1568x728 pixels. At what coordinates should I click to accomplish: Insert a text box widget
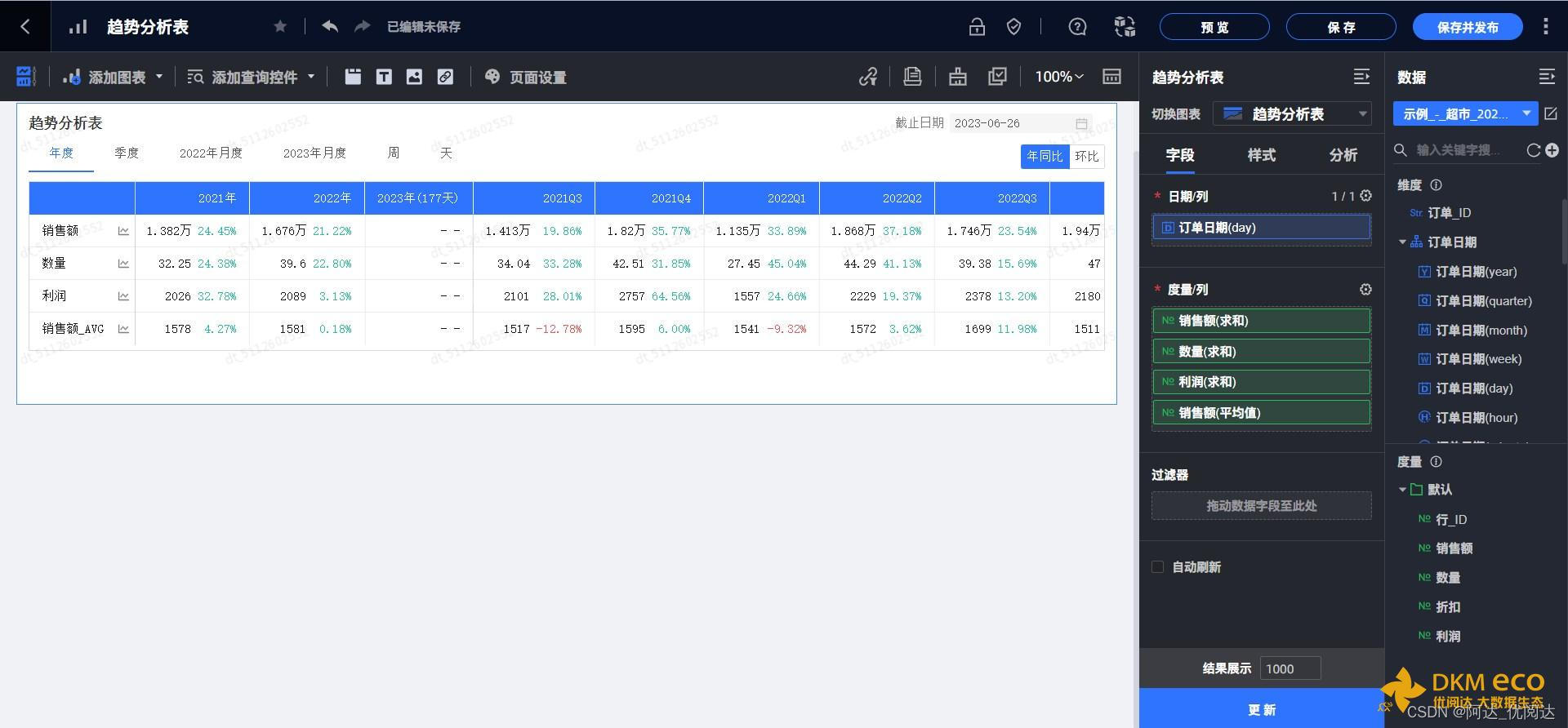pos(384,77)
